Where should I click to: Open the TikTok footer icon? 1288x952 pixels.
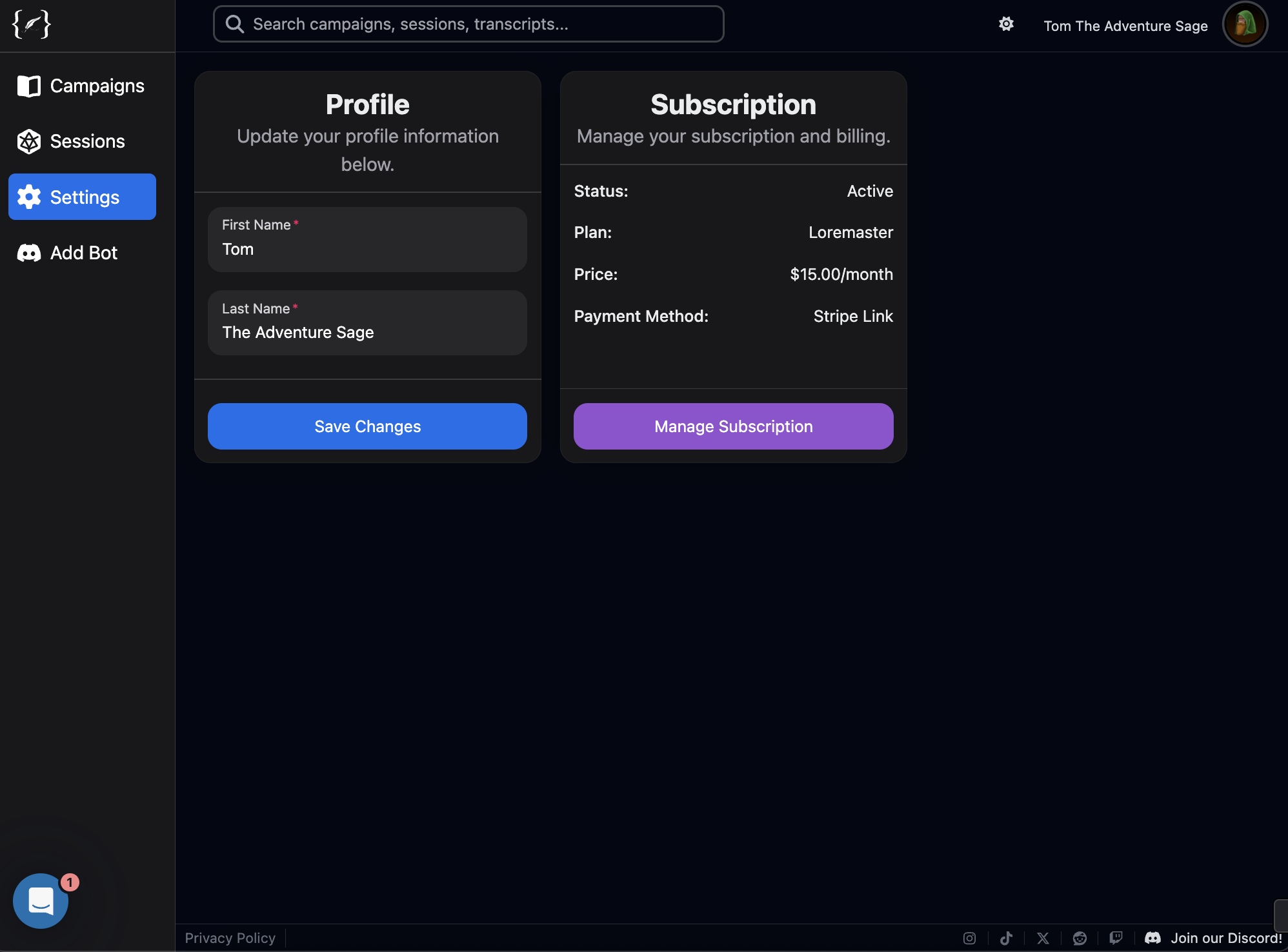[1006, 938]
